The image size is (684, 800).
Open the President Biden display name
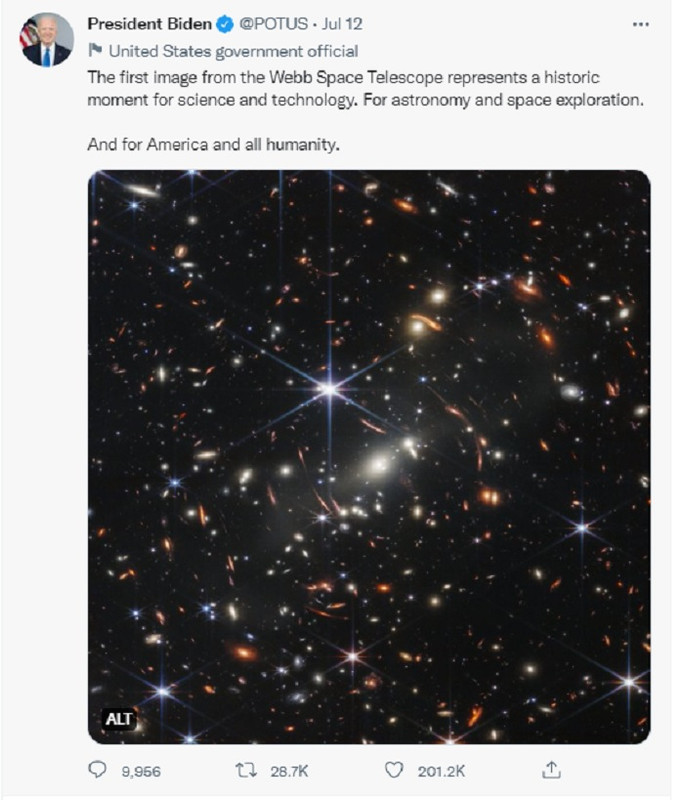tap(149, 24)
